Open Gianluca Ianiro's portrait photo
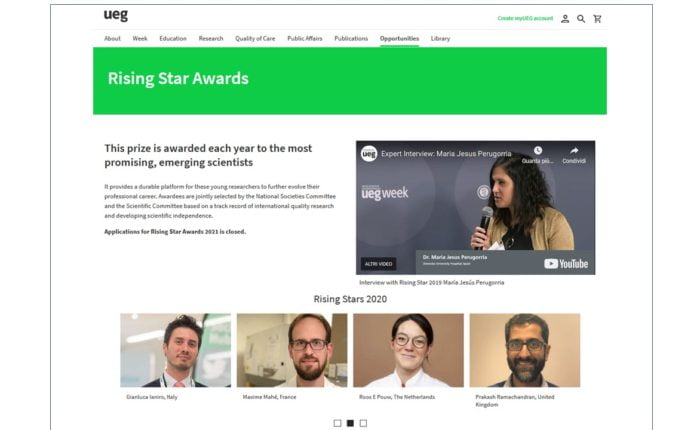This screenshot has height=430, width=700. pos(175,350)
